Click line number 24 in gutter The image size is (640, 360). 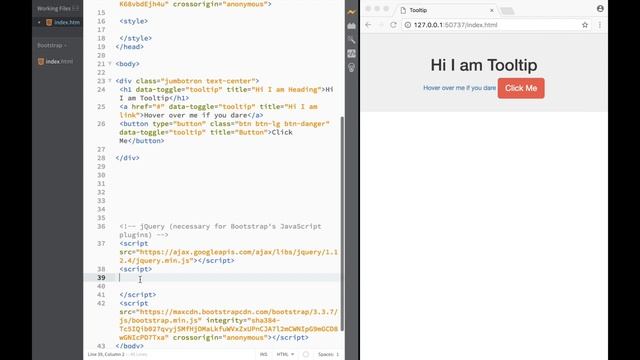pyautogui.click(x=101, y=89)
